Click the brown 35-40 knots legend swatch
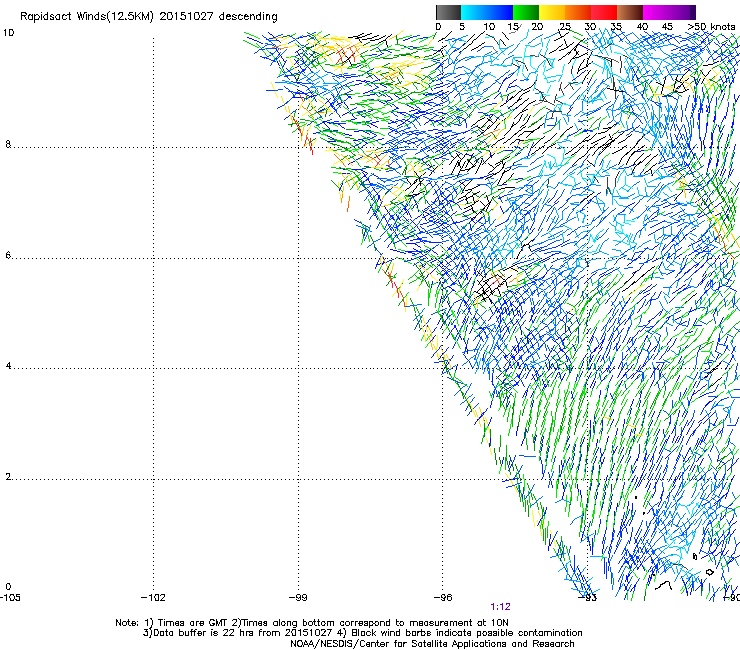The image size is (740, 650). [x=630, y=12]
